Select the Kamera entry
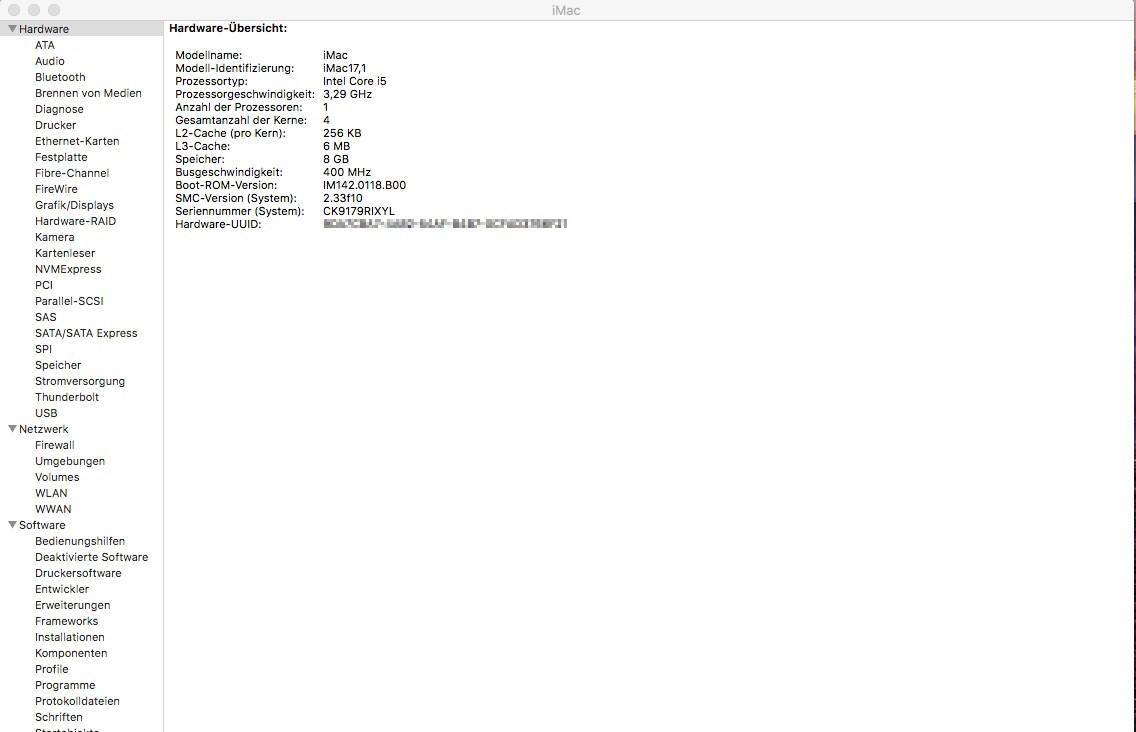The width and height of the screenshot is (1136, 732). click(54, 237)
